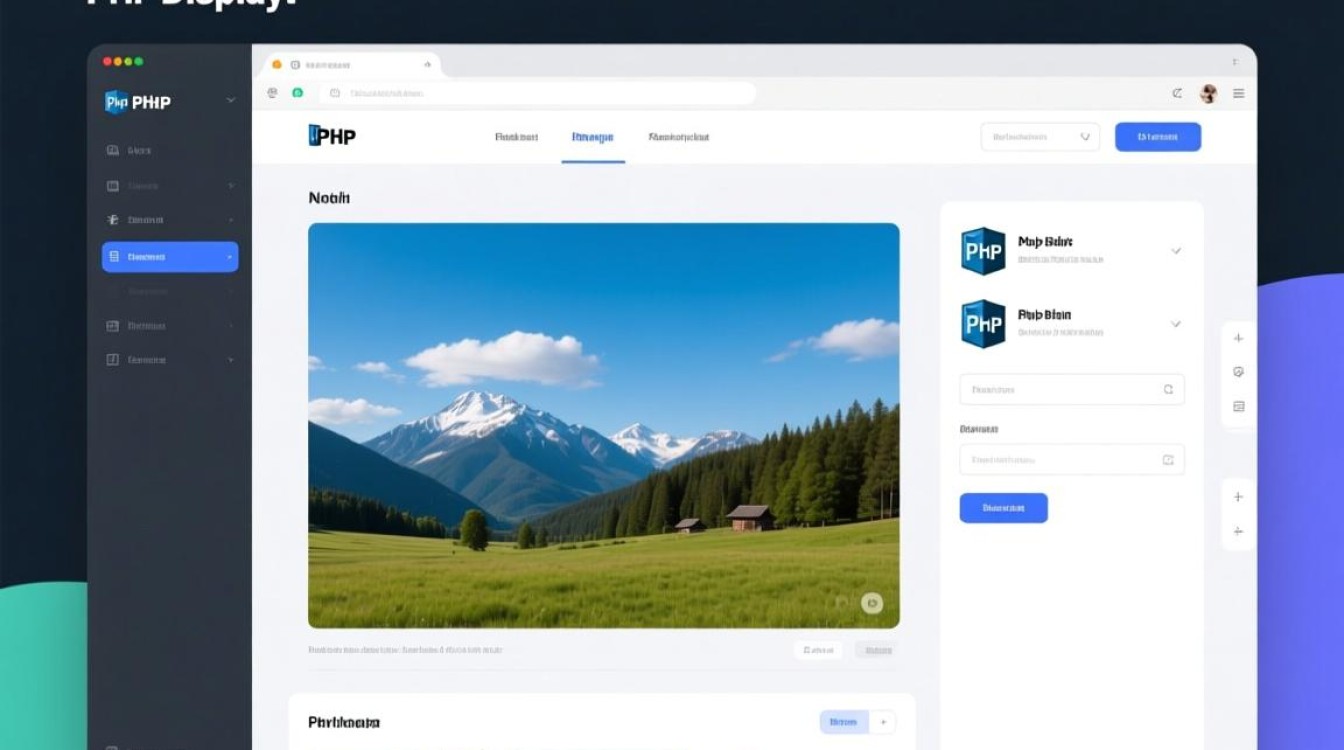Expand the first PHP item chevron in right panel
The image size is (1344, 750).
(x=1176, y=251)
